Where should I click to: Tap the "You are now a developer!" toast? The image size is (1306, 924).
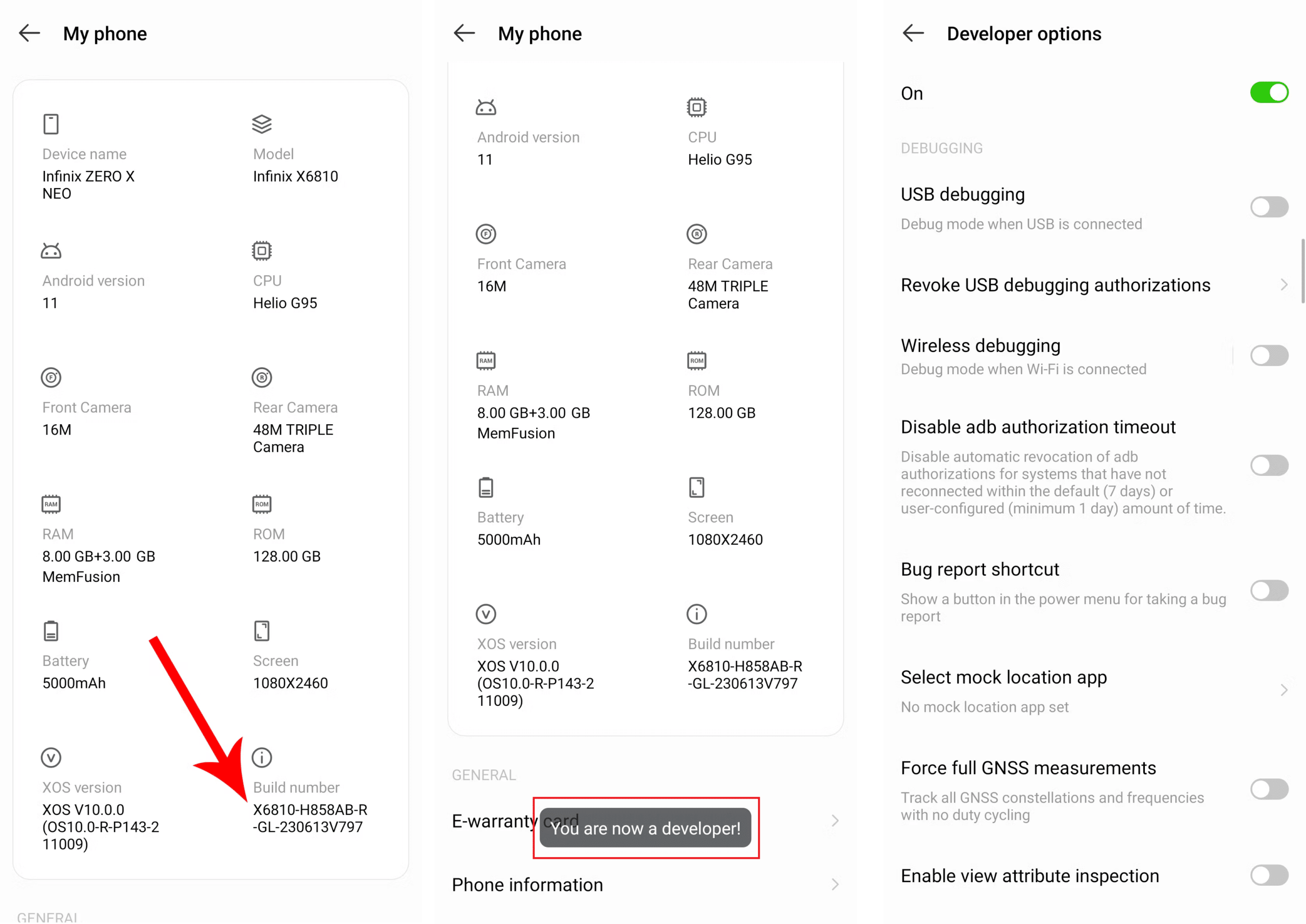pos(645,828)
